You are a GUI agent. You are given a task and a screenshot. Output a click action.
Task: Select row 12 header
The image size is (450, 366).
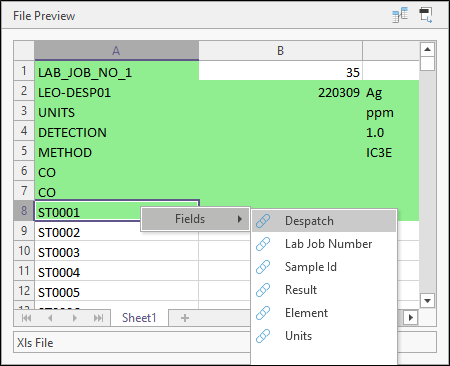(24, 291)
